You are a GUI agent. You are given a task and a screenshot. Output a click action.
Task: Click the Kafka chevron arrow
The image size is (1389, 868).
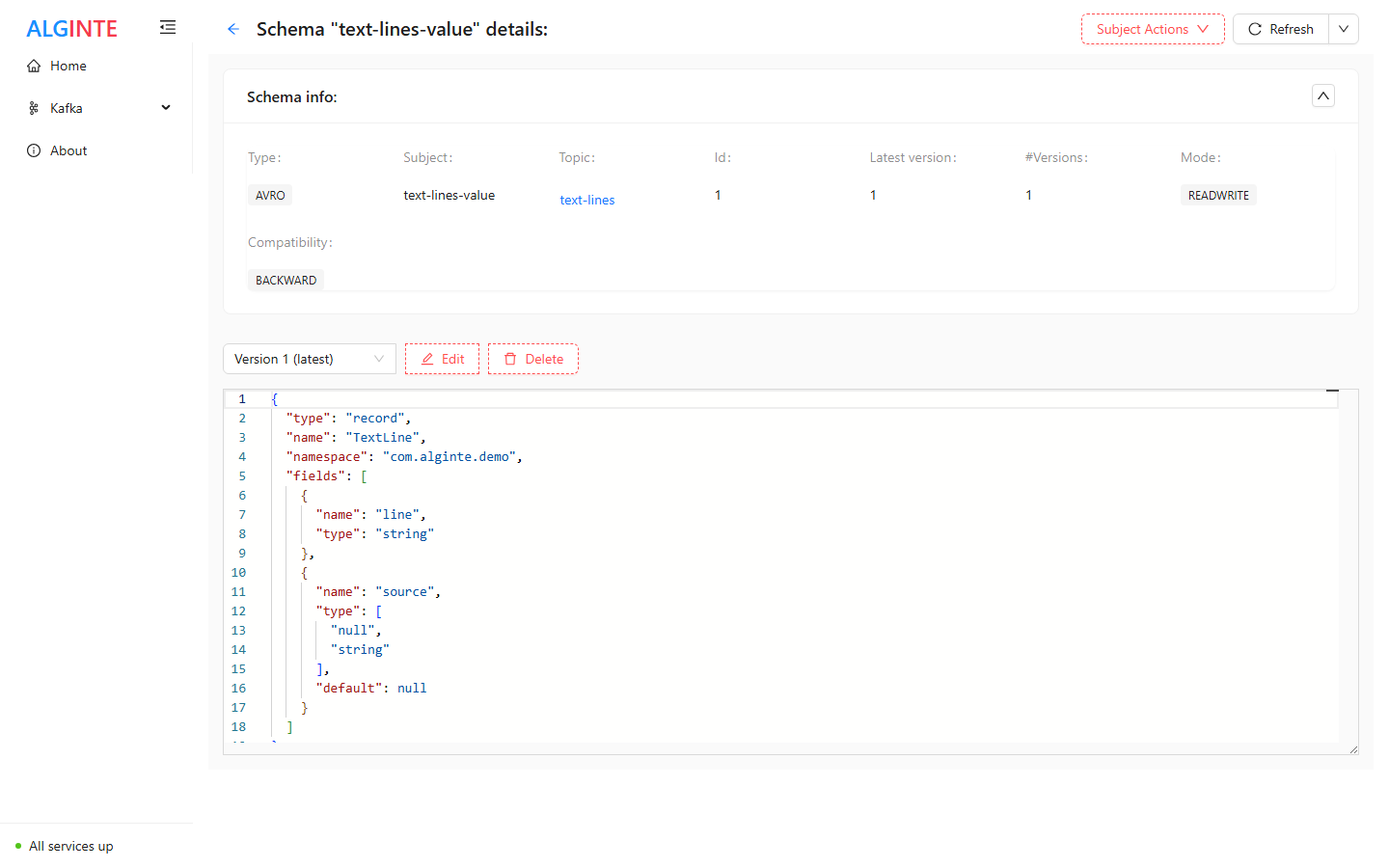click(166, 108)
